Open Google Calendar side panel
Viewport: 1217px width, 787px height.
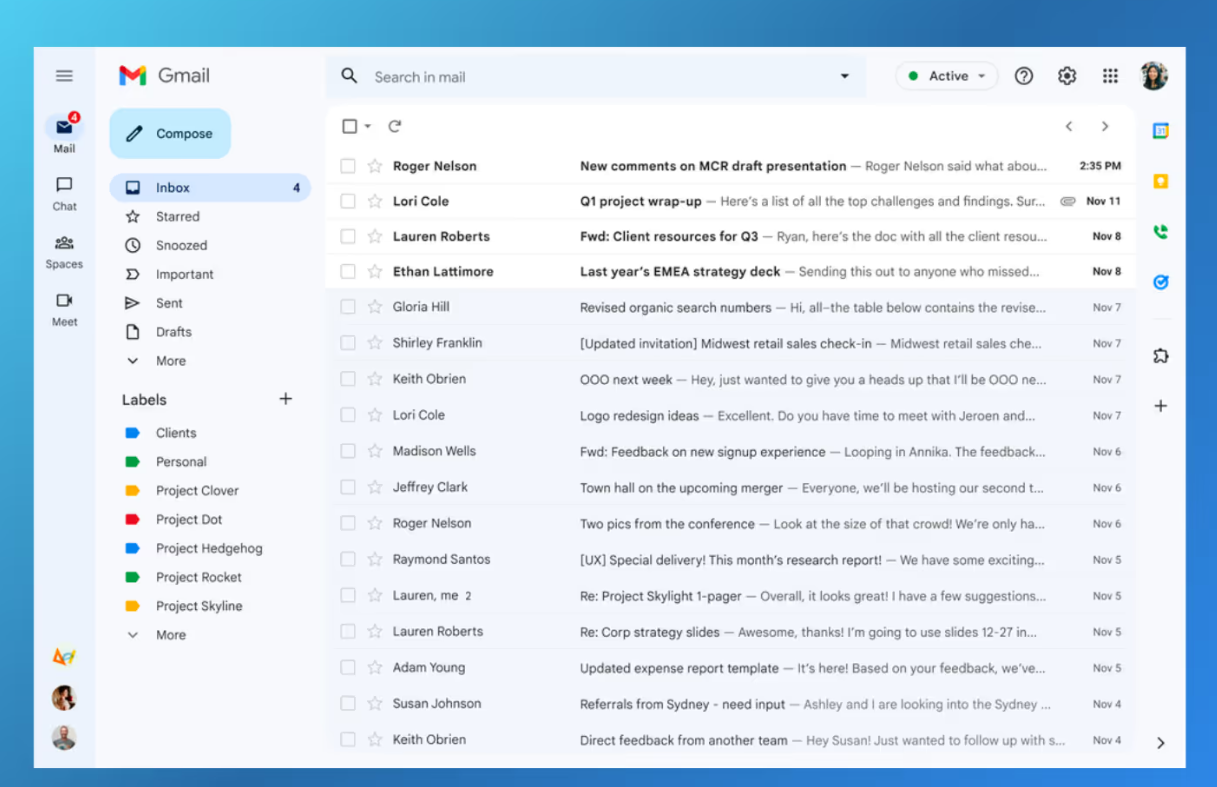click(1160, 130)
